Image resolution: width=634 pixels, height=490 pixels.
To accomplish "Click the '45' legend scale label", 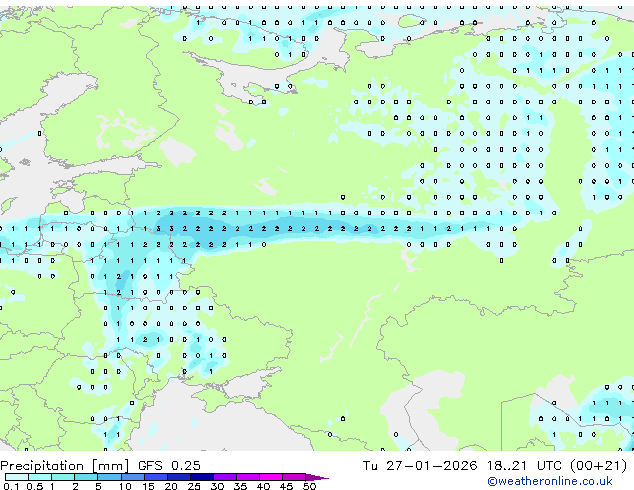I will [286, 486].
